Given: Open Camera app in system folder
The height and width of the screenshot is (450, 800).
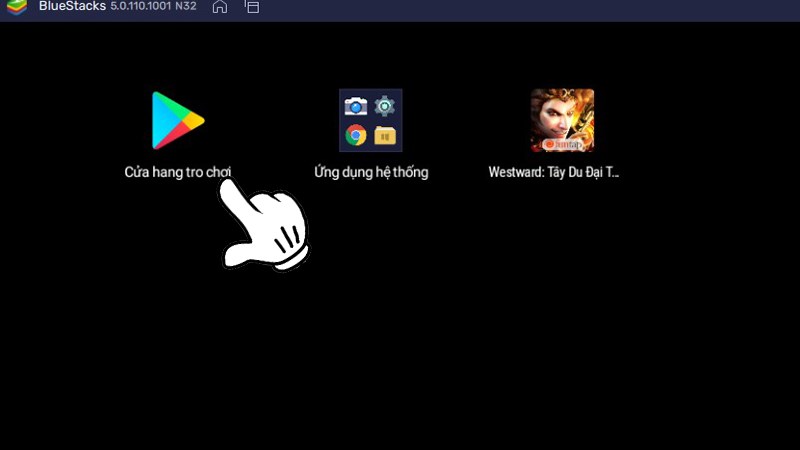Looking at the screenshot, I should point(356,106).
